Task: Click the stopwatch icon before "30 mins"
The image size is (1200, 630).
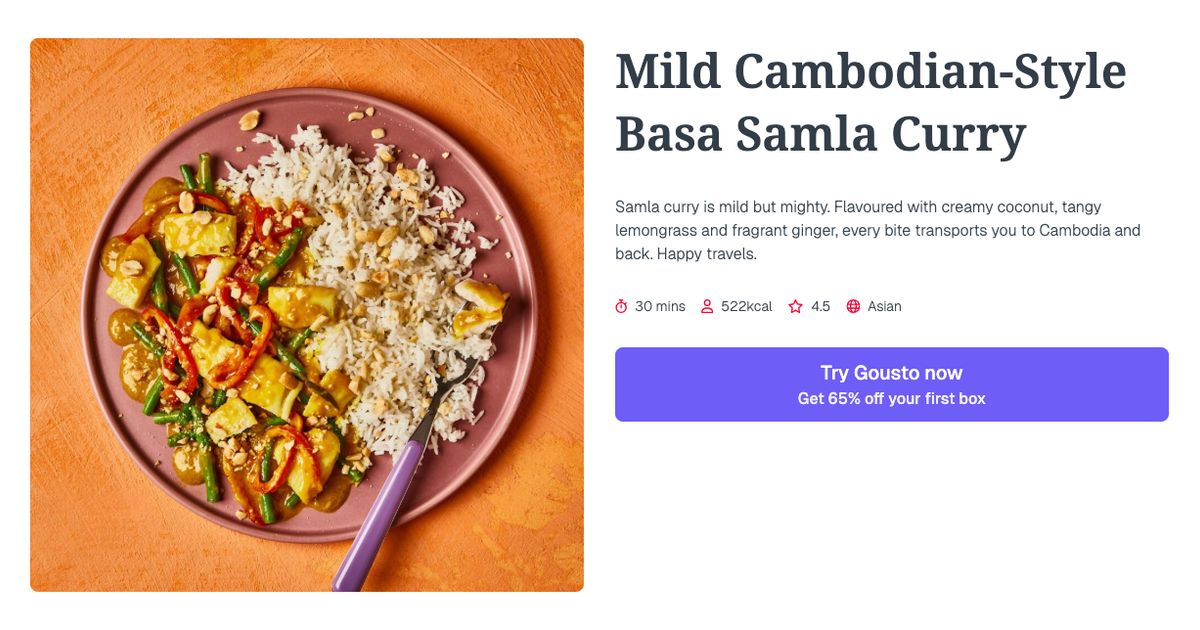Action: tap(622, 306)
